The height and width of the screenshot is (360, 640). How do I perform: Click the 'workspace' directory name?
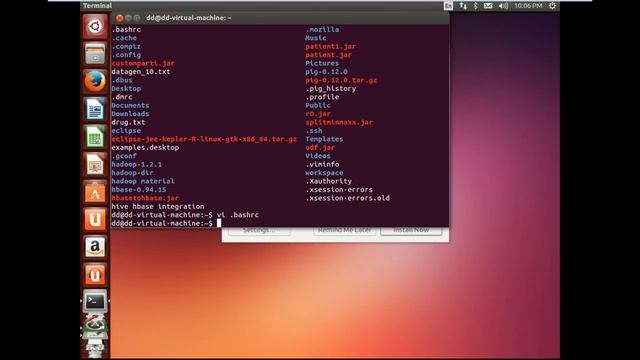click(324, 173)
